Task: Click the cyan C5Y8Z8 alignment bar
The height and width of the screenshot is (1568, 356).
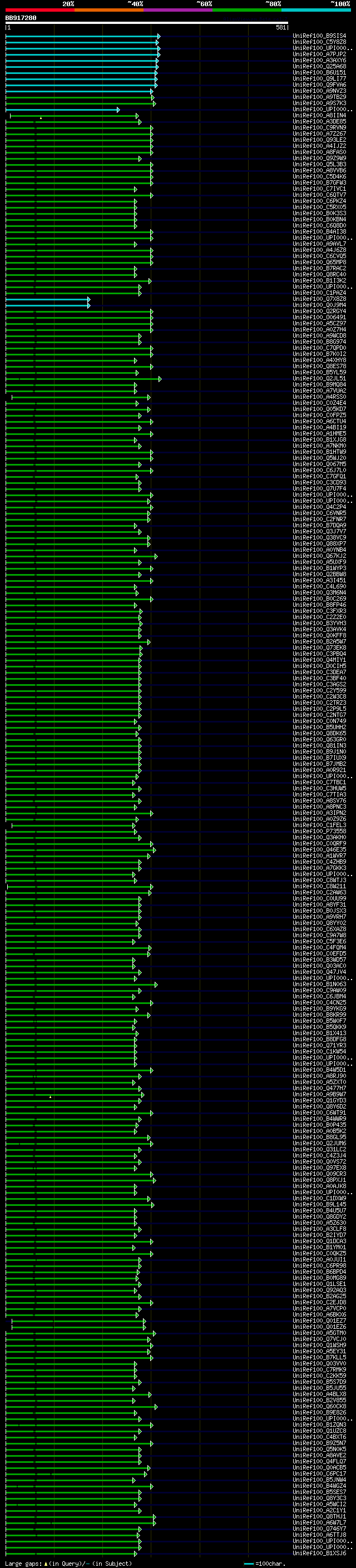Action: 82,42
